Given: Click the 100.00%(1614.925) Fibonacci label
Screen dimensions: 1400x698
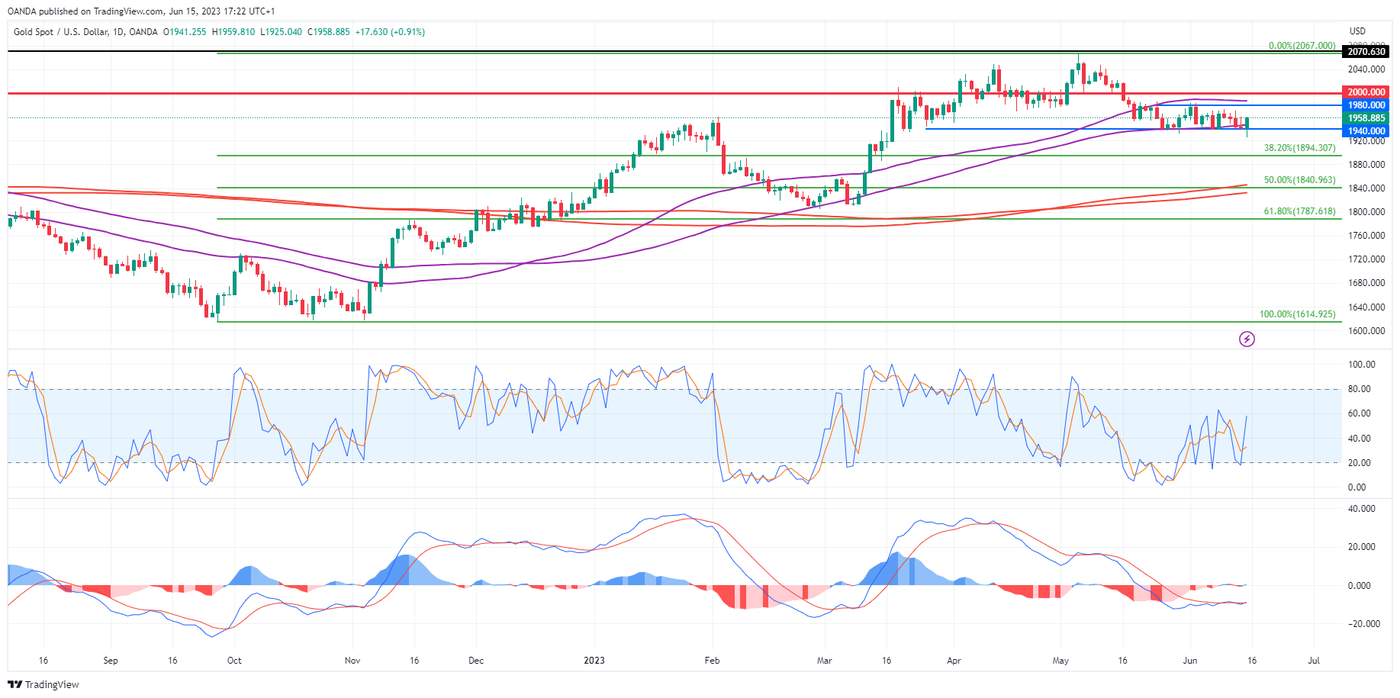Looking at the screenshot, I should [1297, 314].
